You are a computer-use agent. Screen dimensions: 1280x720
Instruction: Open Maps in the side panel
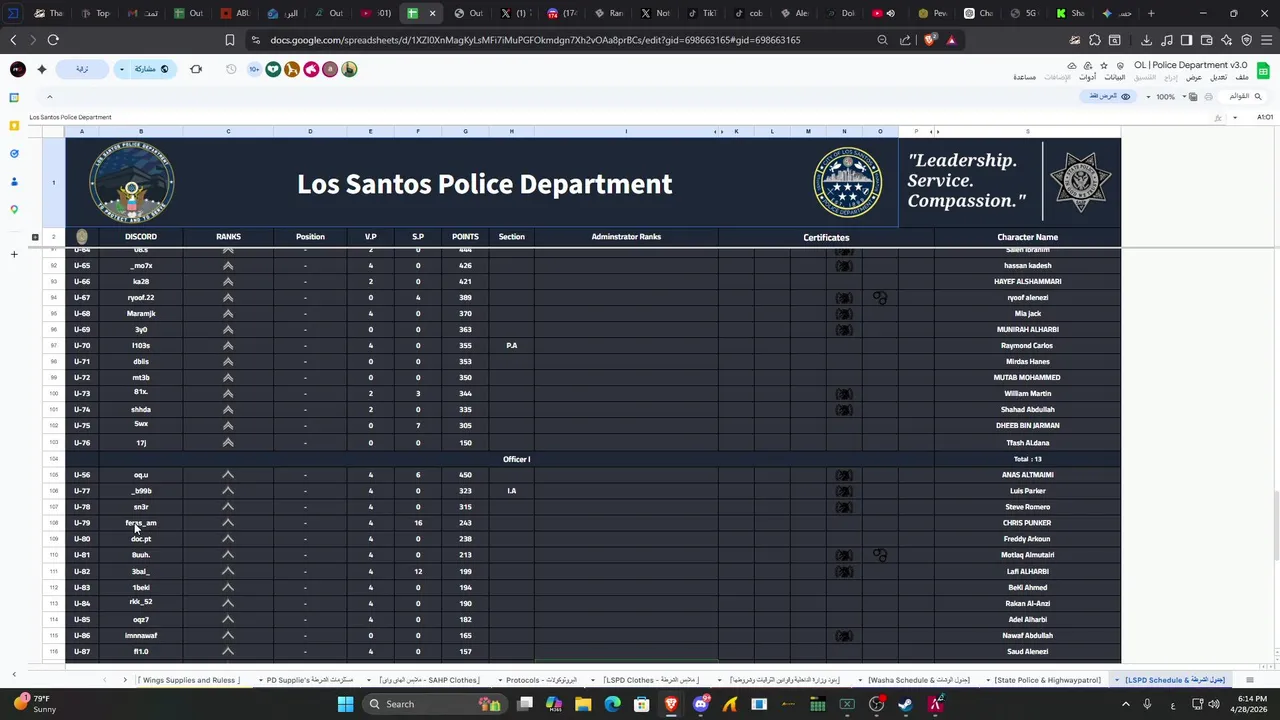coord(14,210)
